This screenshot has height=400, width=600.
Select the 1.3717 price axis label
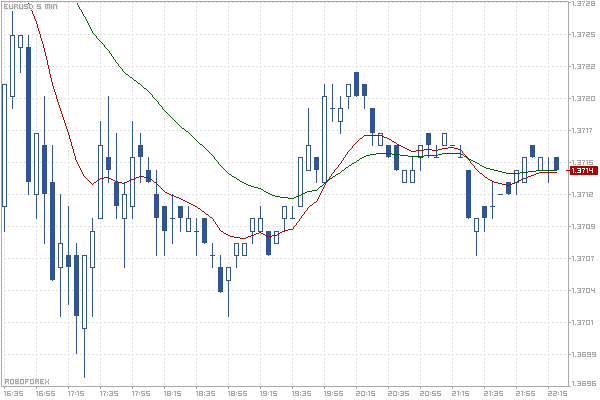tap(584, 131)
